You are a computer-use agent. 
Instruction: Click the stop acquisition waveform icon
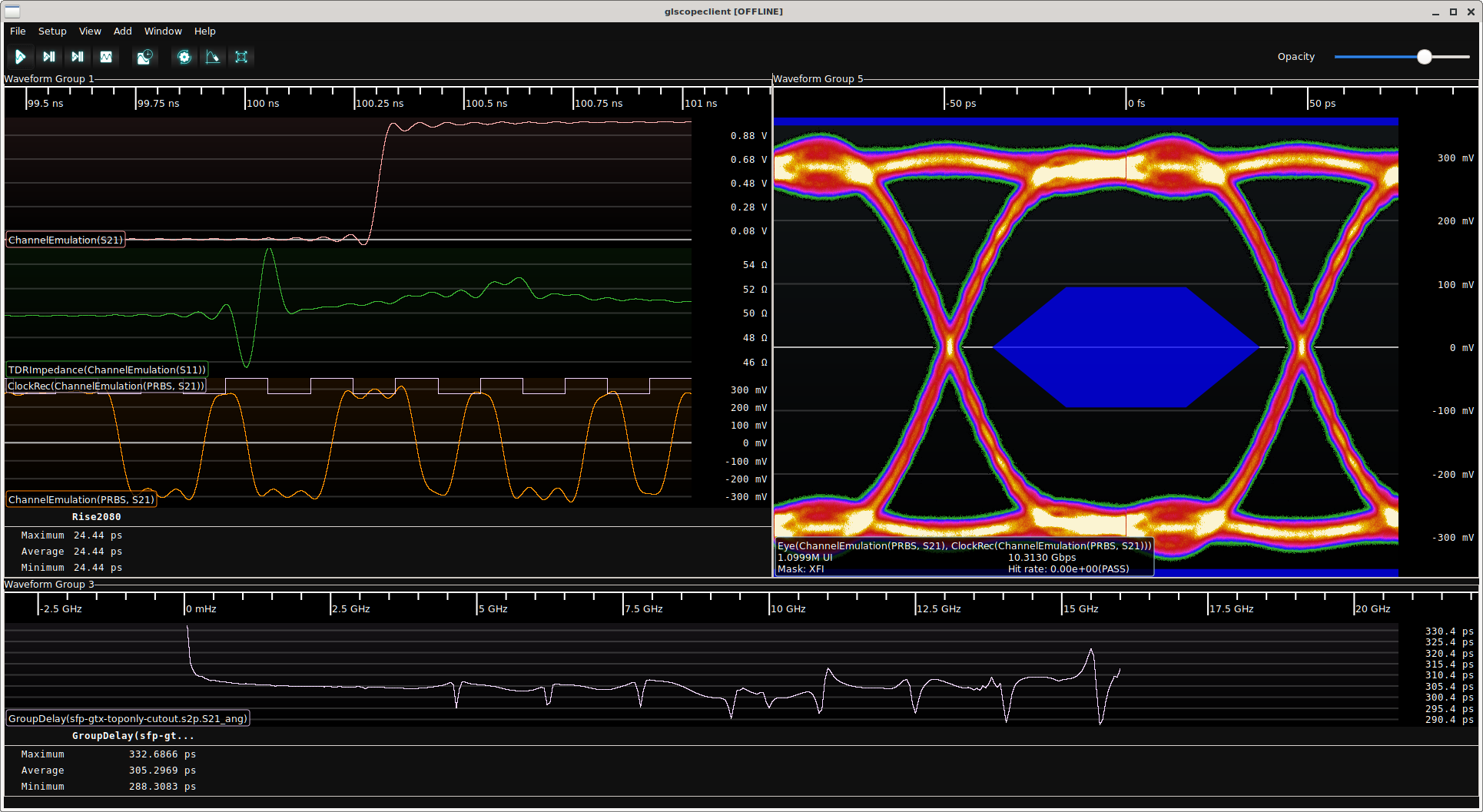(x=106, y=57)
